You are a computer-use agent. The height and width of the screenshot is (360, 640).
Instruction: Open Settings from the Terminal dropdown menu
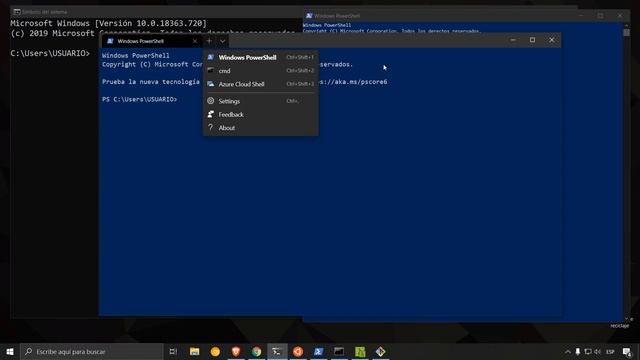[260, 101]
